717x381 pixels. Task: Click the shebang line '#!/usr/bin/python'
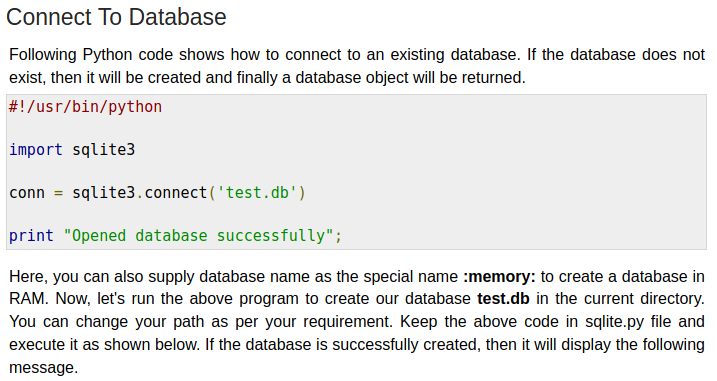[86, 107]
